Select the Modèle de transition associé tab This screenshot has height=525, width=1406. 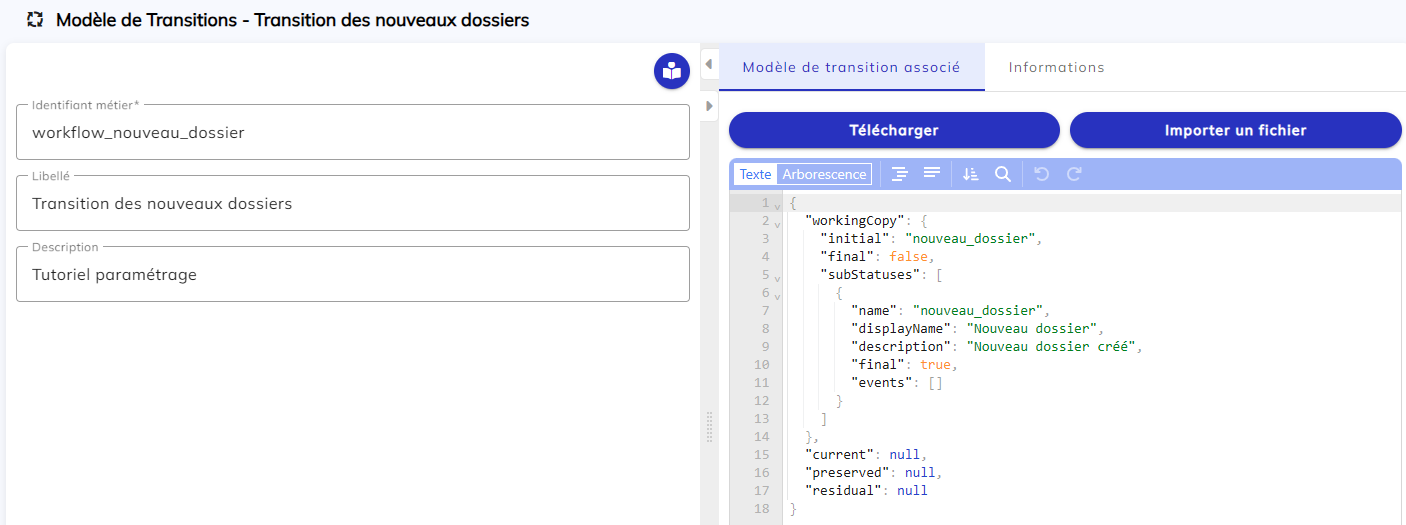[851, 67]
